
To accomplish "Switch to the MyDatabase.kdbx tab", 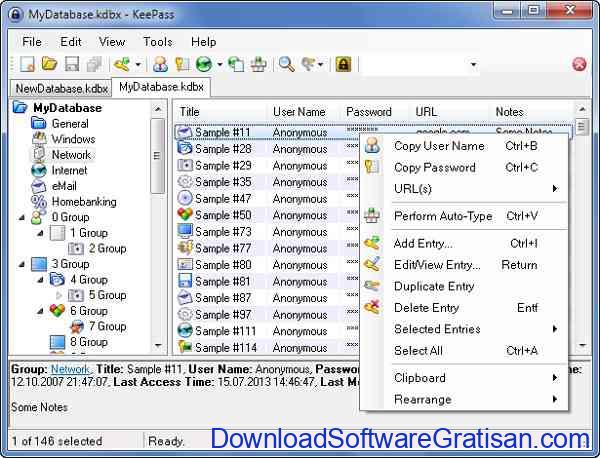I will pyautogui.click(x=161, y=87).
